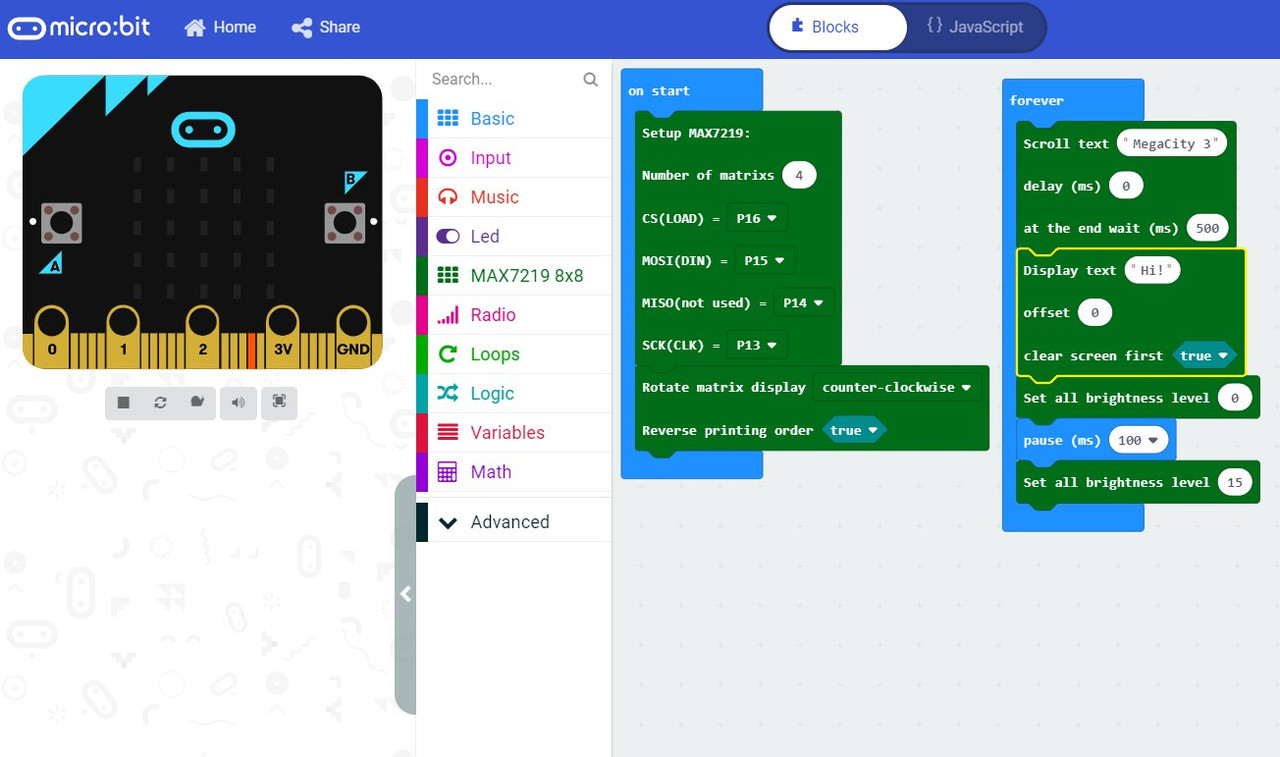Open the Loops blocks category
Image resolution: width=1280 pixels, height=757 pixels.
(513, 354)
